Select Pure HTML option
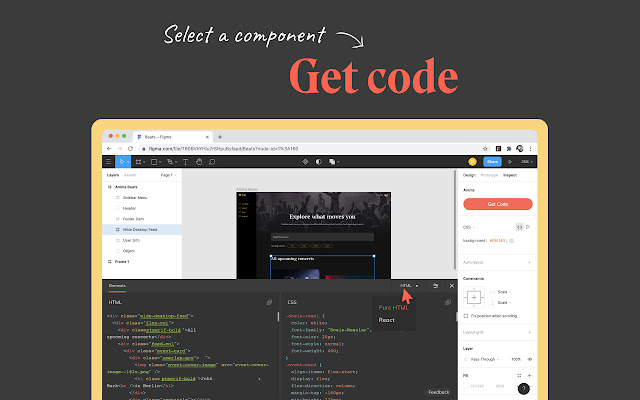The width and height of the screenshot is (640, 400). click(393, 308)
